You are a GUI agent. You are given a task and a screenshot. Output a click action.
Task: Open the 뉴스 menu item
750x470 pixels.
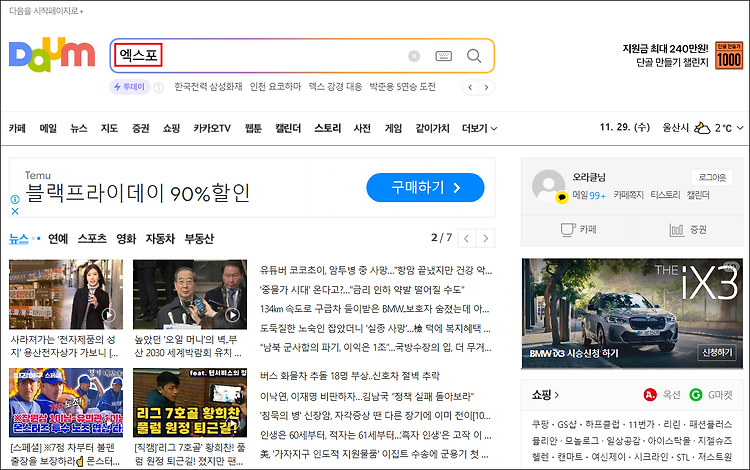click(x=79, y=128)
